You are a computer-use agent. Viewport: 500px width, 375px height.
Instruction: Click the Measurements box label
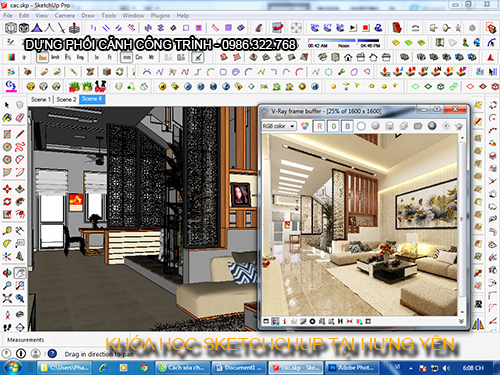[x=26, y=340]
